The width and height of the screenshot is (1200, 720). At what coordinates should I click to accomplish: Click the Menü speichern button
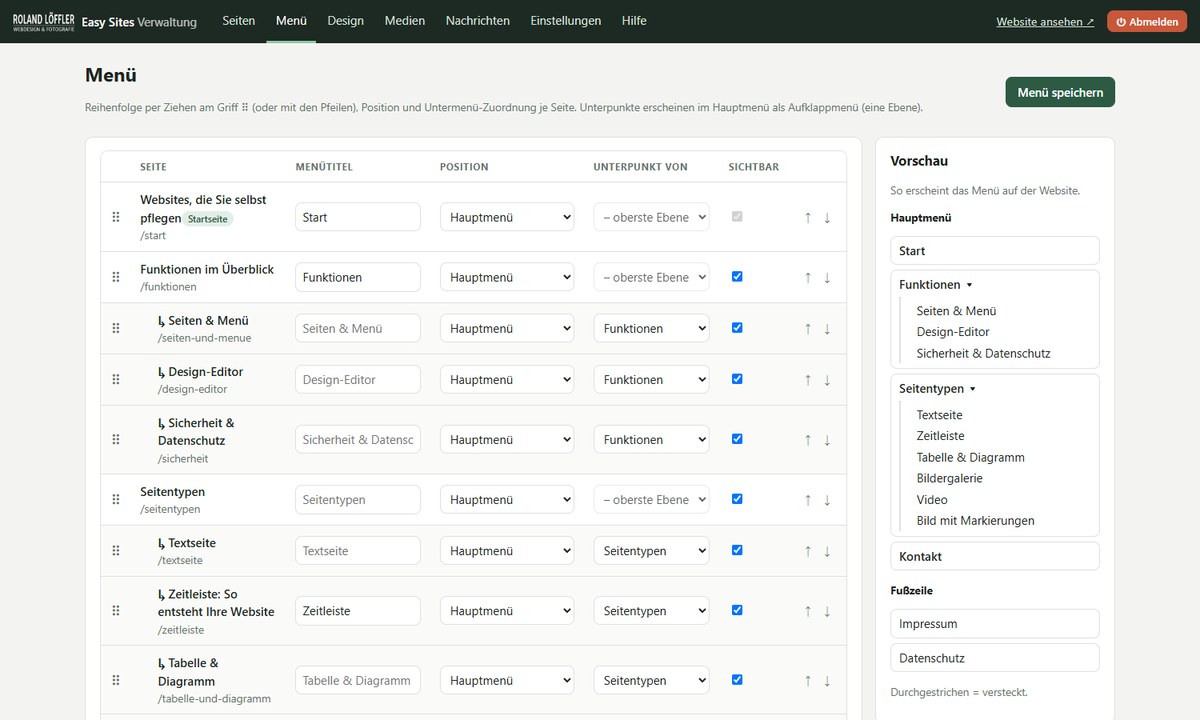click(1060, 92)
